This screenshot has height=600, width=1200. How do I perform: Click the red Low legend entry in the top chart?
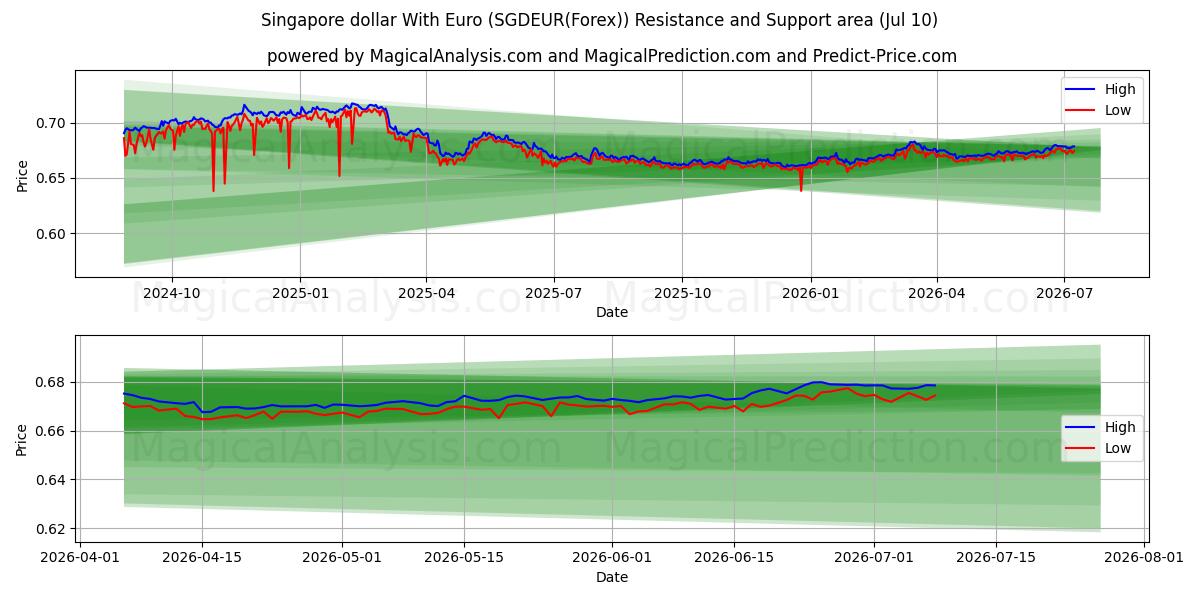click(x=1099, y=110)
